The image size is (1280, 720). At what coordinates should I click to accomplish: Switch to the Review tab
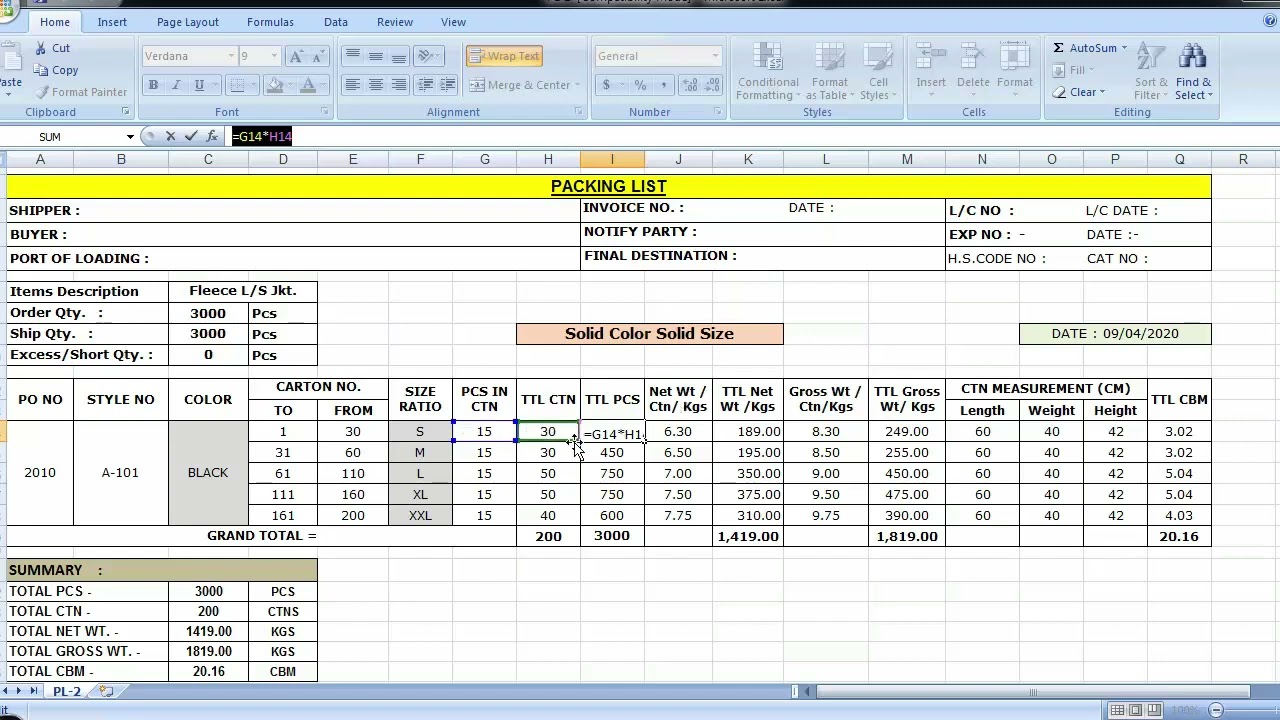395,22
